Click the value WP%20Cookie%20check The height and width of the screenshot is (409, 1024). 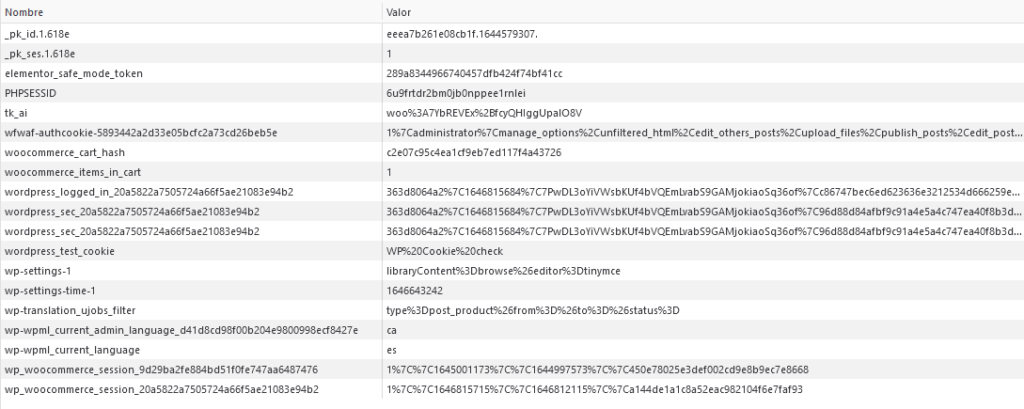click(x=445, y=251)
